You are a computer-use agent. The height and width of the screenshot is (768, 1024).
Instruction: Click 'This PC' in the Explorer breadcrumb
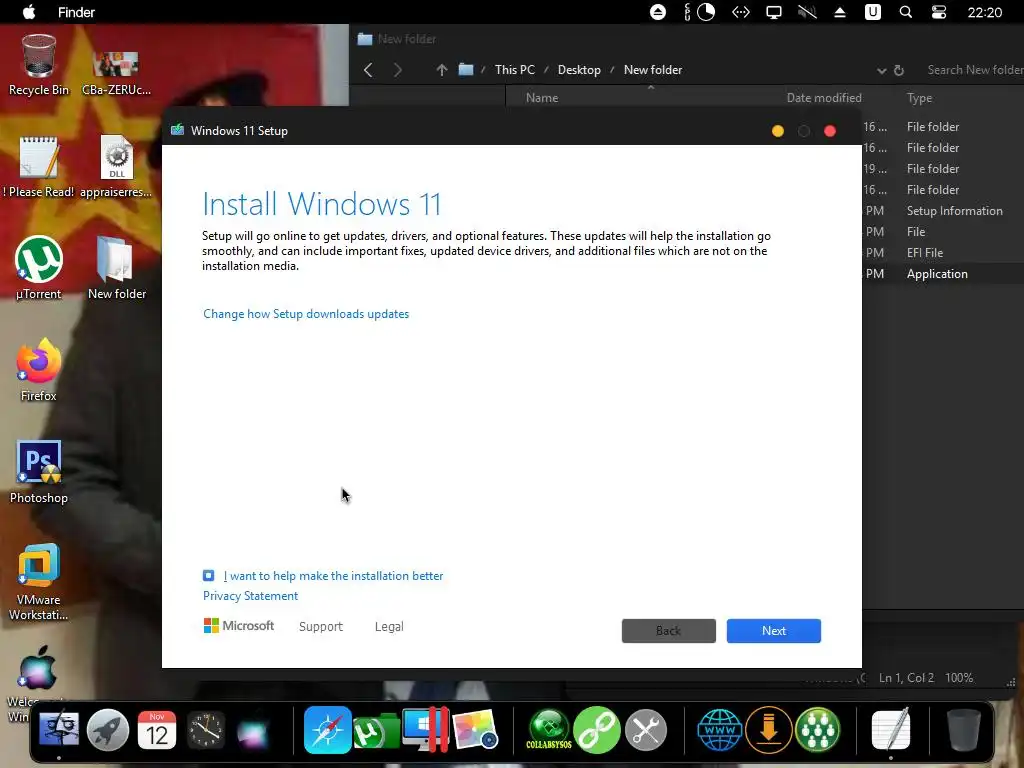click(515, 70)
